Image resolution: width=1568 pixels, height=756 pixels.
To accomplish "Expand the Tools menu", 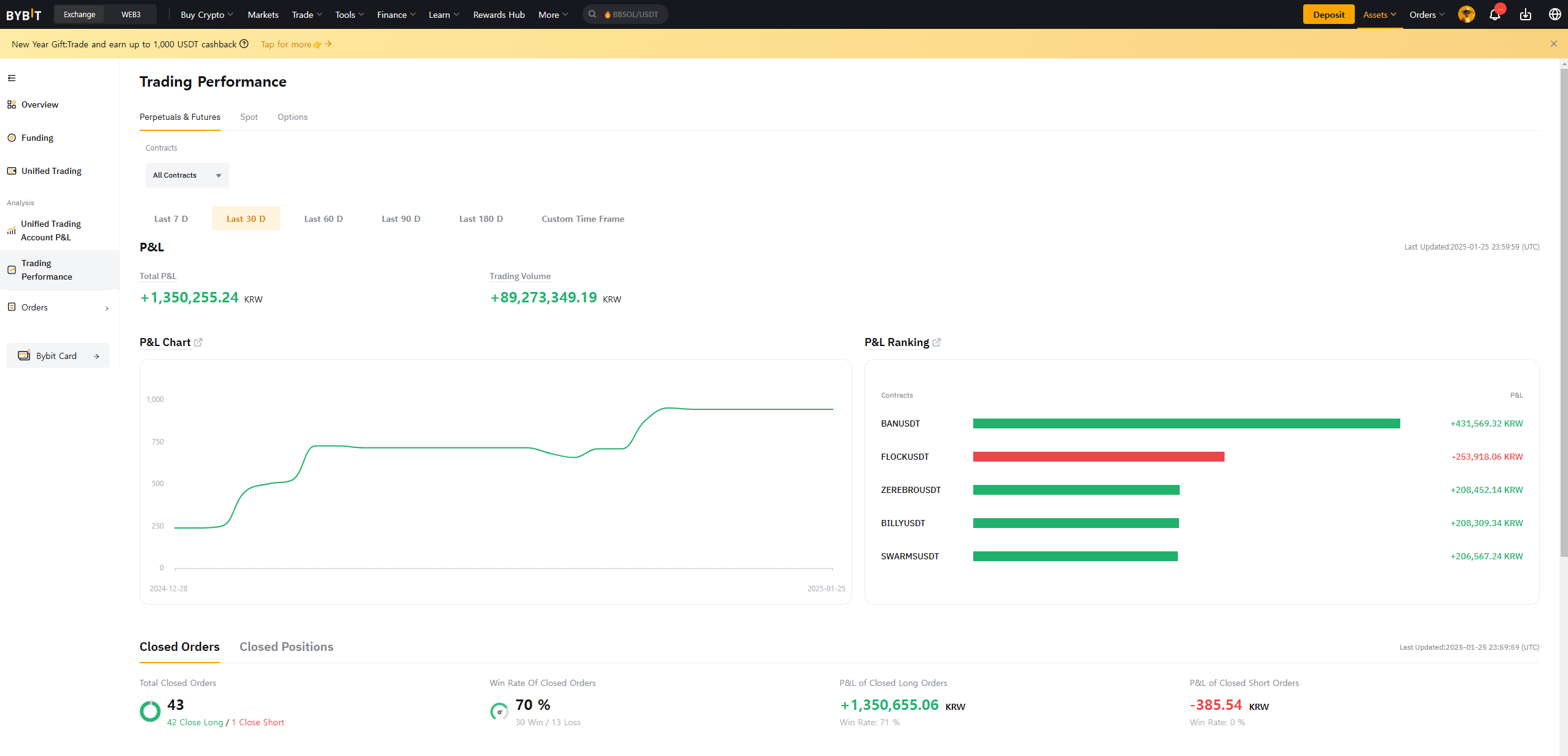I will coord(350,15).
